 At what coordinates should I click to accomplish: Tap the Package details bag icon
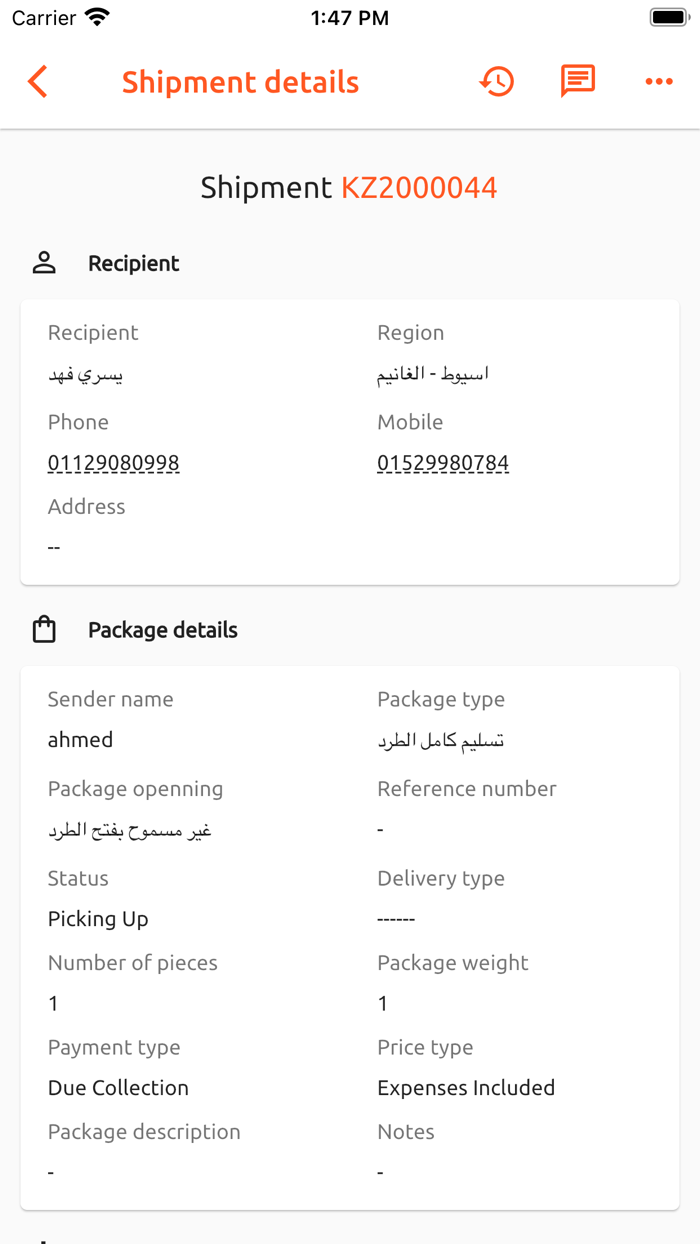click(x=44, y=630)
